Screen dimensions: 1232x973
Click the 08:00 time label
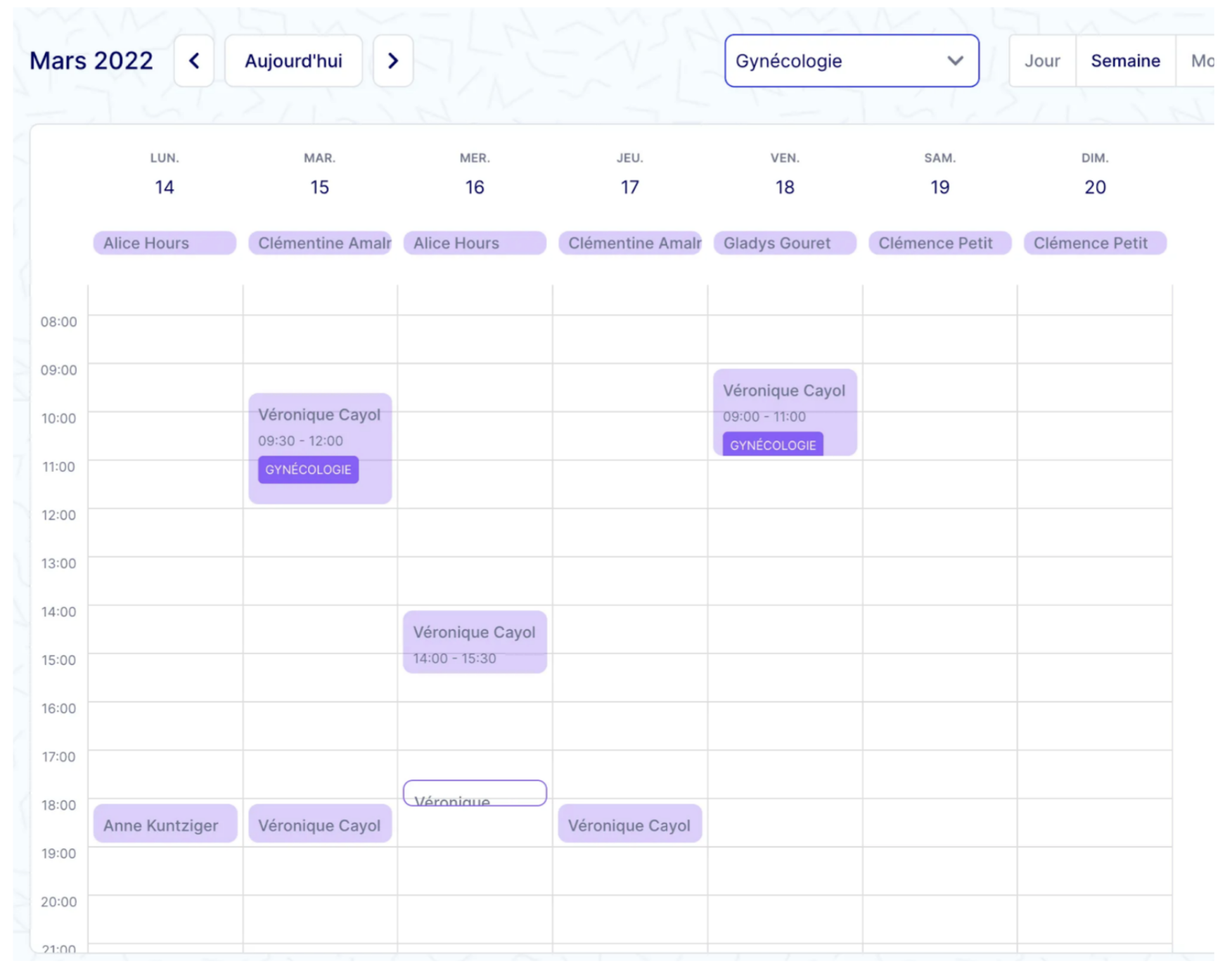(59, 322)
